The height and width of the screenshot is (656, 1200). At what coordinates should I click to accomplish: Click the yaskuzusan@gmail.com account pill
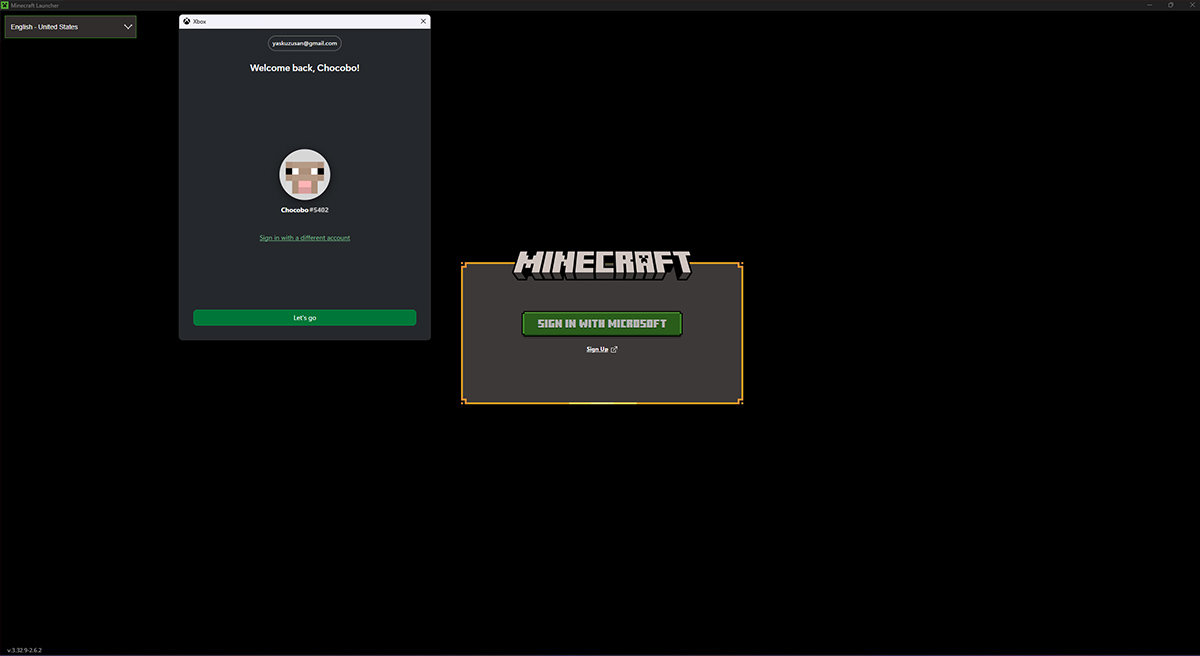pos(305,43)
